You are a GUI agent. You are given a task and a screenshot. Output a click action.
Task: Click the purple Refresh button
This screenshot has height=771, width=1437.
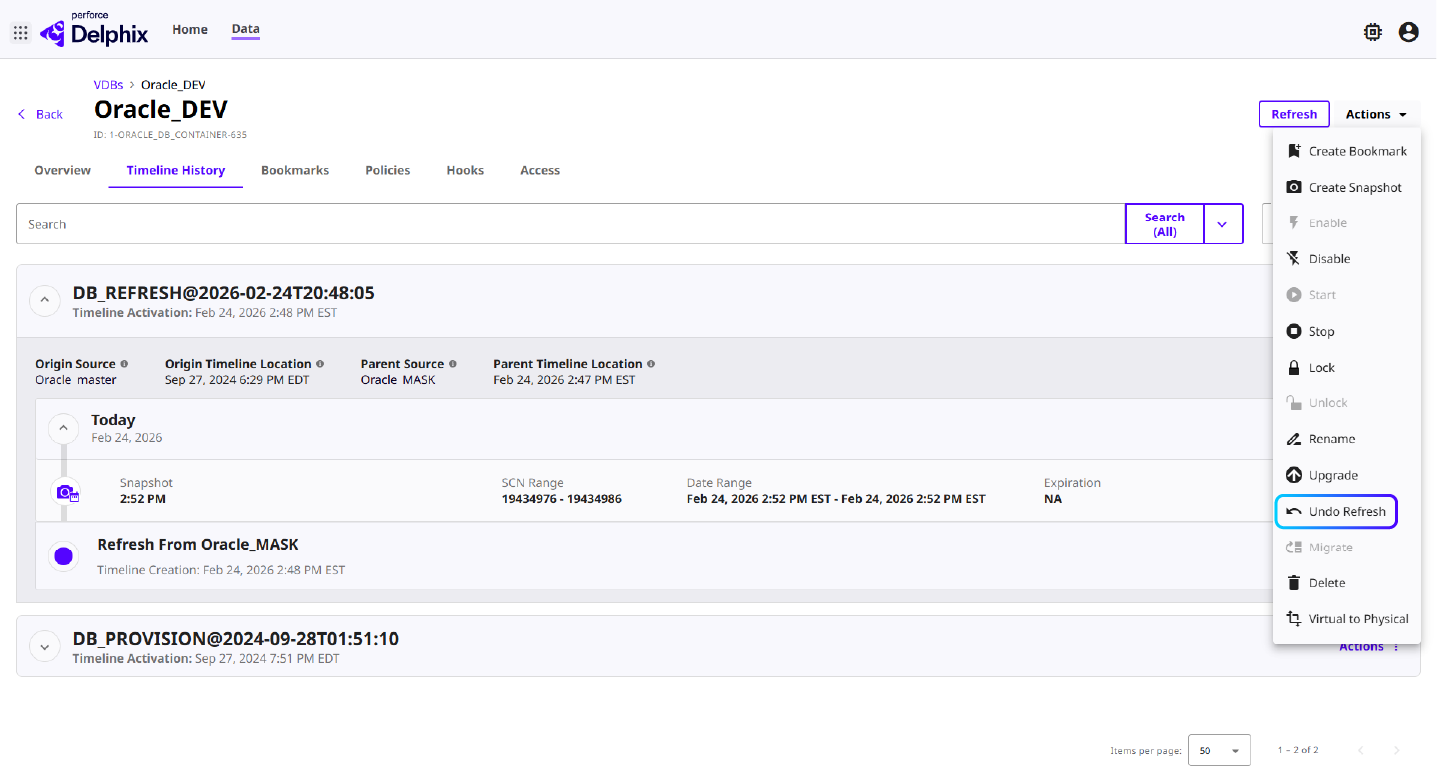click(1294, 114)
